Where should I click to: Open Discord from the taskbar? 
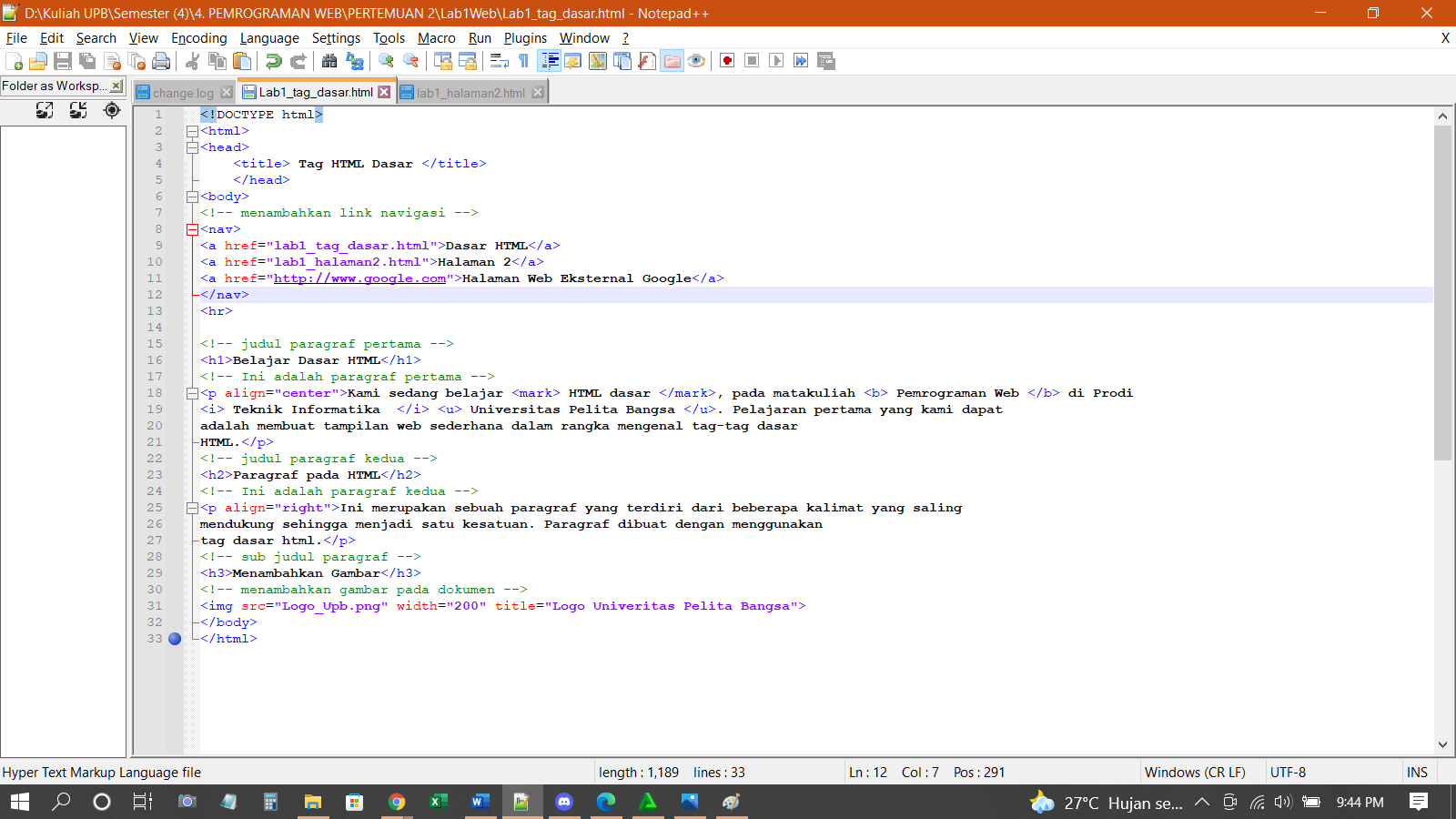(x=563, y=802)
